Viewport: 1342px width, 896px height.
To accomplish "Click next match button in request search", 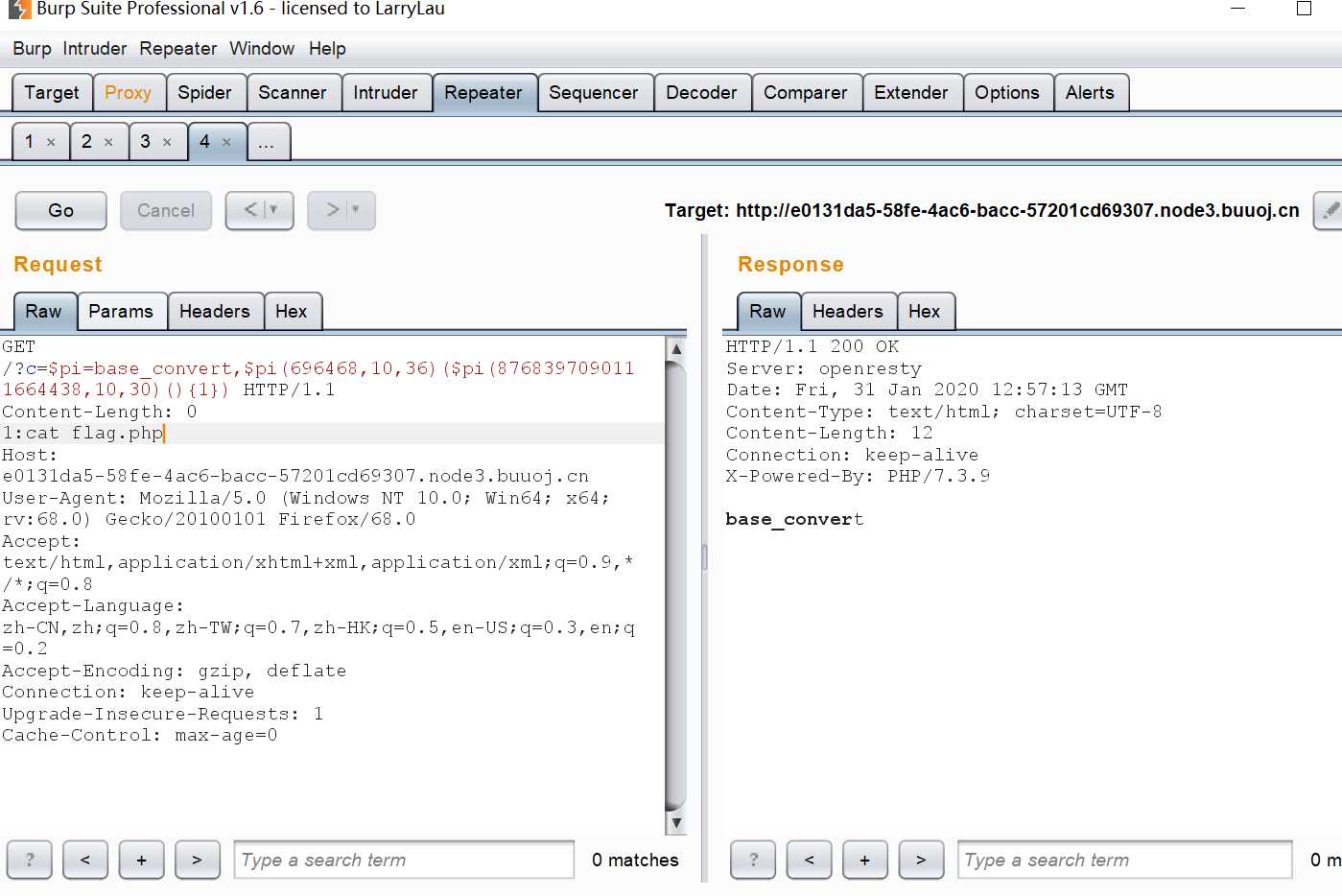I will click(x=198, y=860).
